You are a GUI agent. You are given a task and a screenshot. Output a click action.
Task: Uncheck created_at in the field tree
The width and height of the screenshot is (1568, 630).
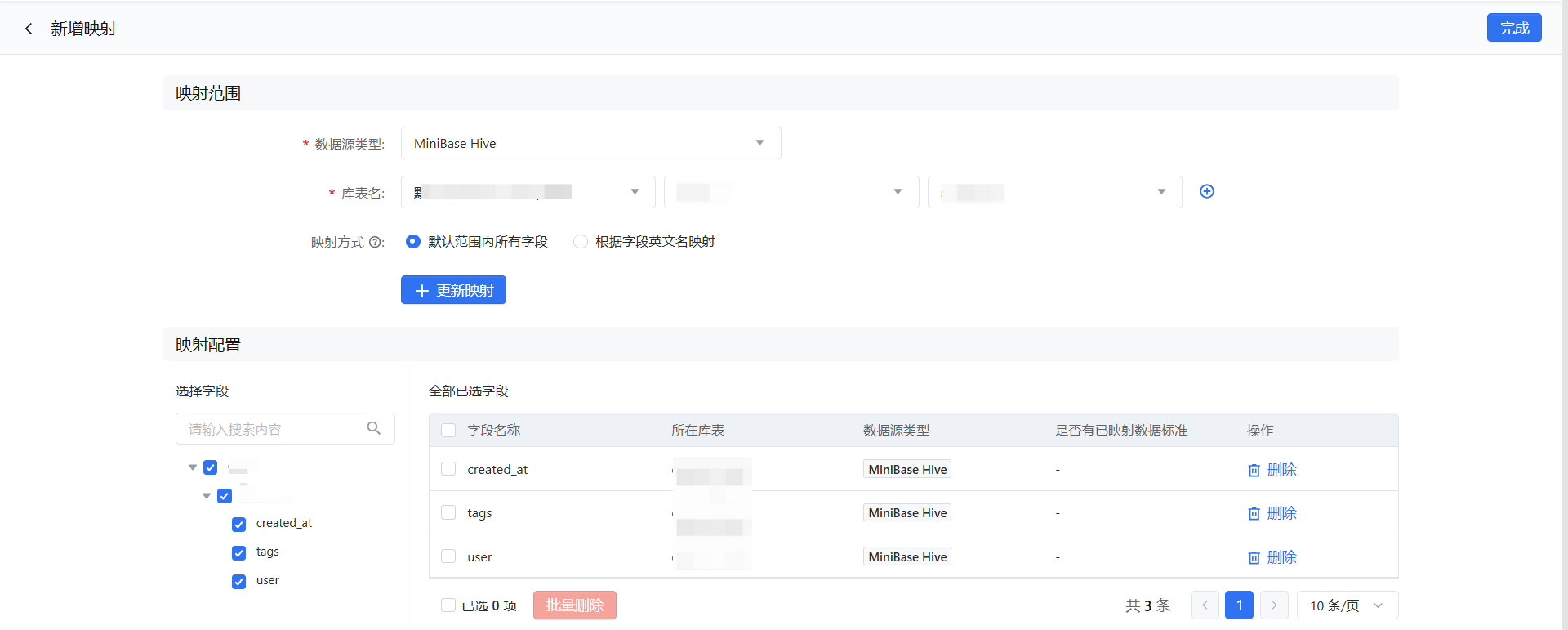(238, 524)
